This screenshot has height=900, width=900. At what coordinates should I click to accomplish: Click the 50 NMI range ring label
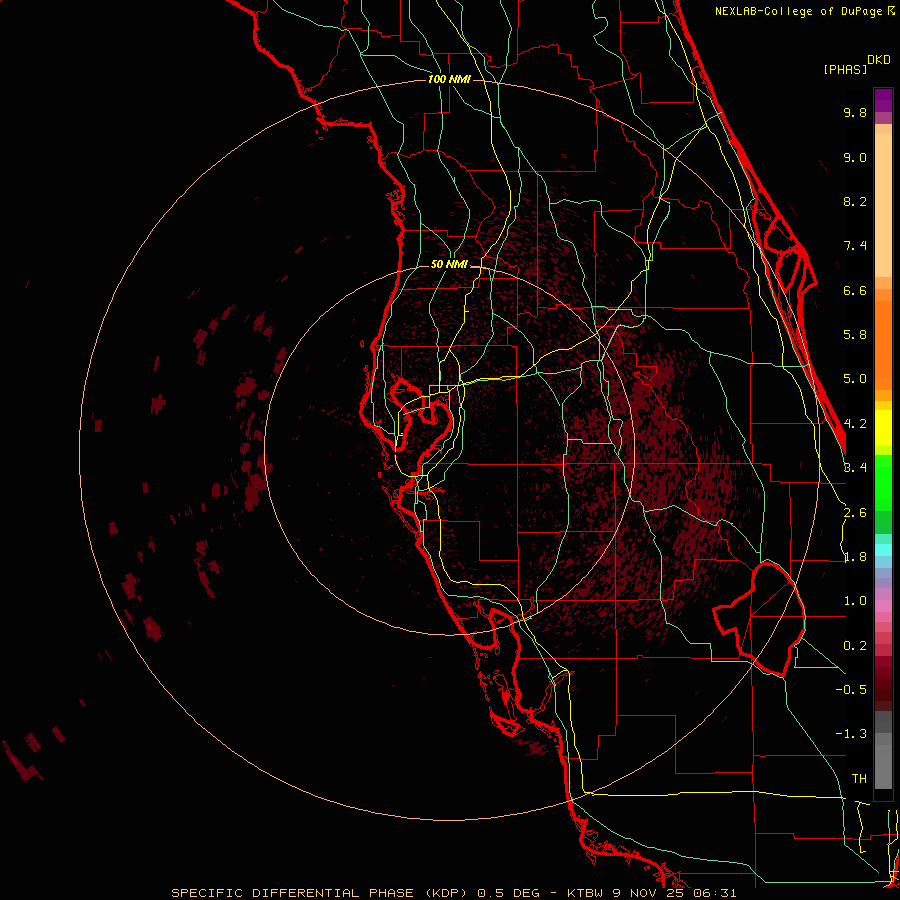click(449, 265)
